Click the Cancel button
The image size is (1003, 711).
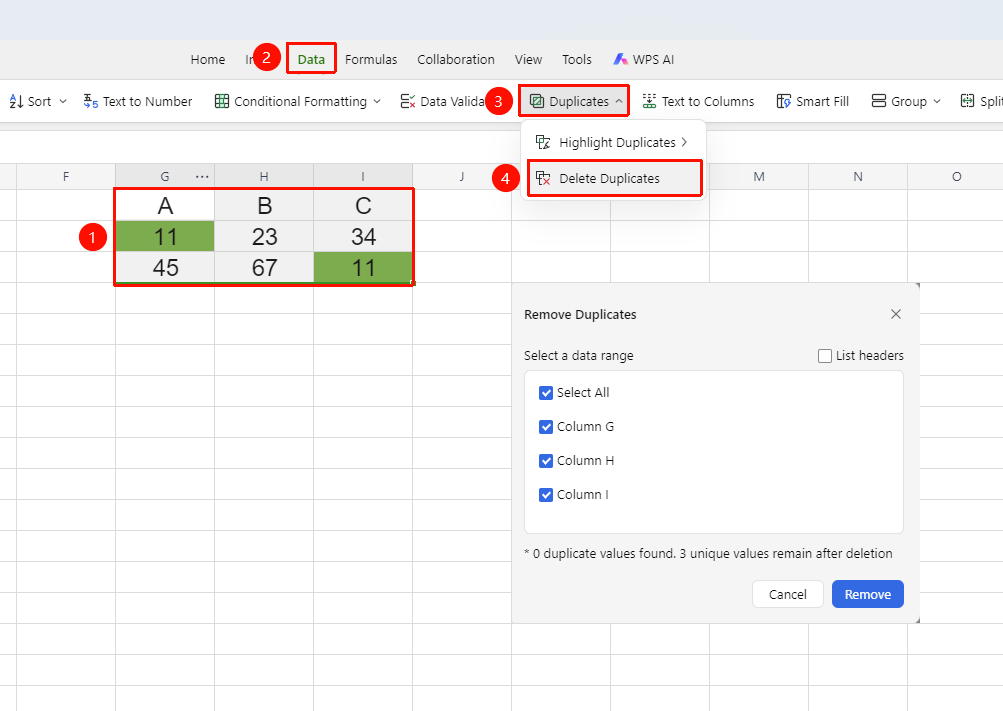[787, 594]
